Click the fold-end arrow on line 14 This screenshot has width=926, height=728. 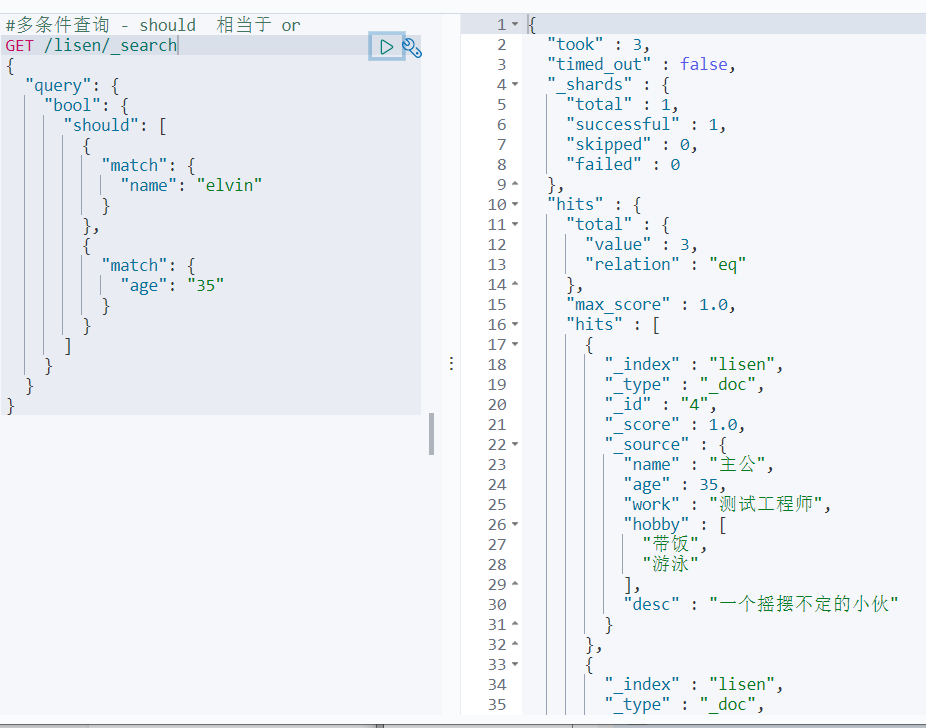[x=515, y=284]
